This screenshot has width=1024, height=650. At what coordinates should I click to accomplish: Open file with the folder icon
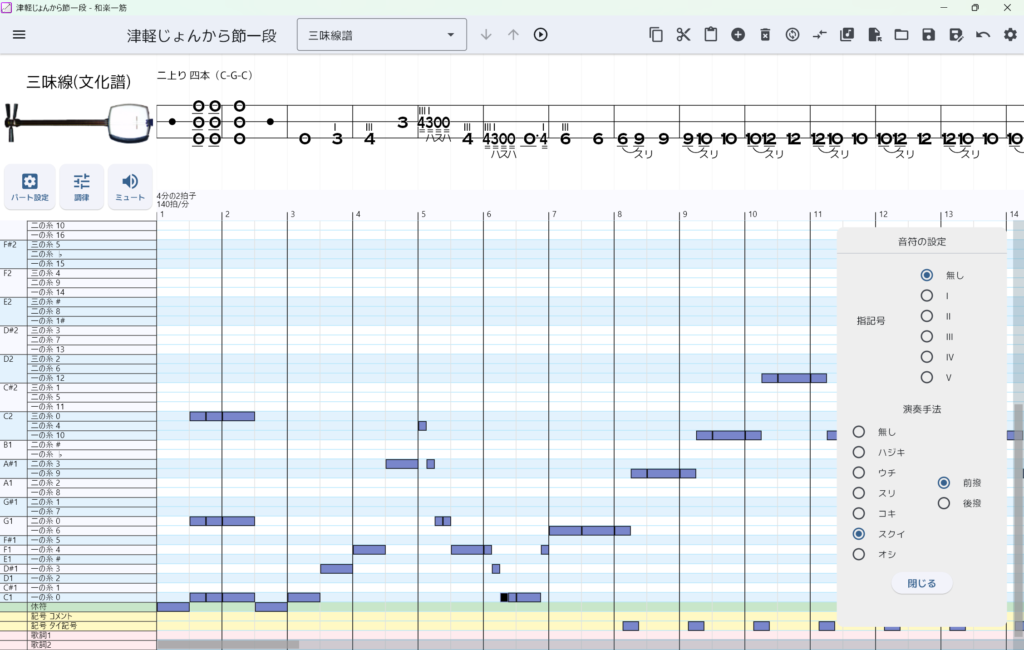901,35
